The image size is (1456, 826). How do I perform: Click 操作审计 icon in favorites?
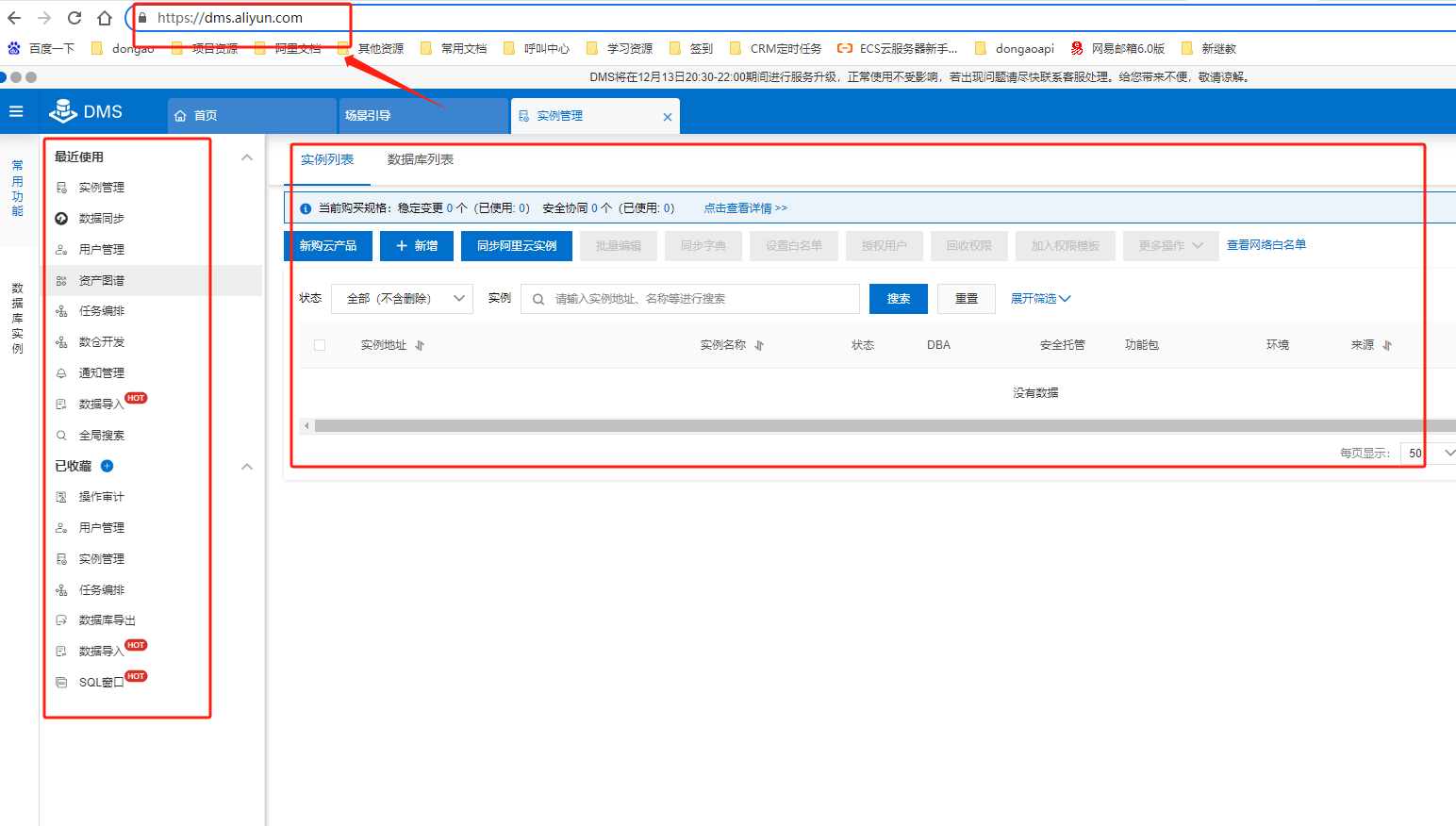coord(61,496)
